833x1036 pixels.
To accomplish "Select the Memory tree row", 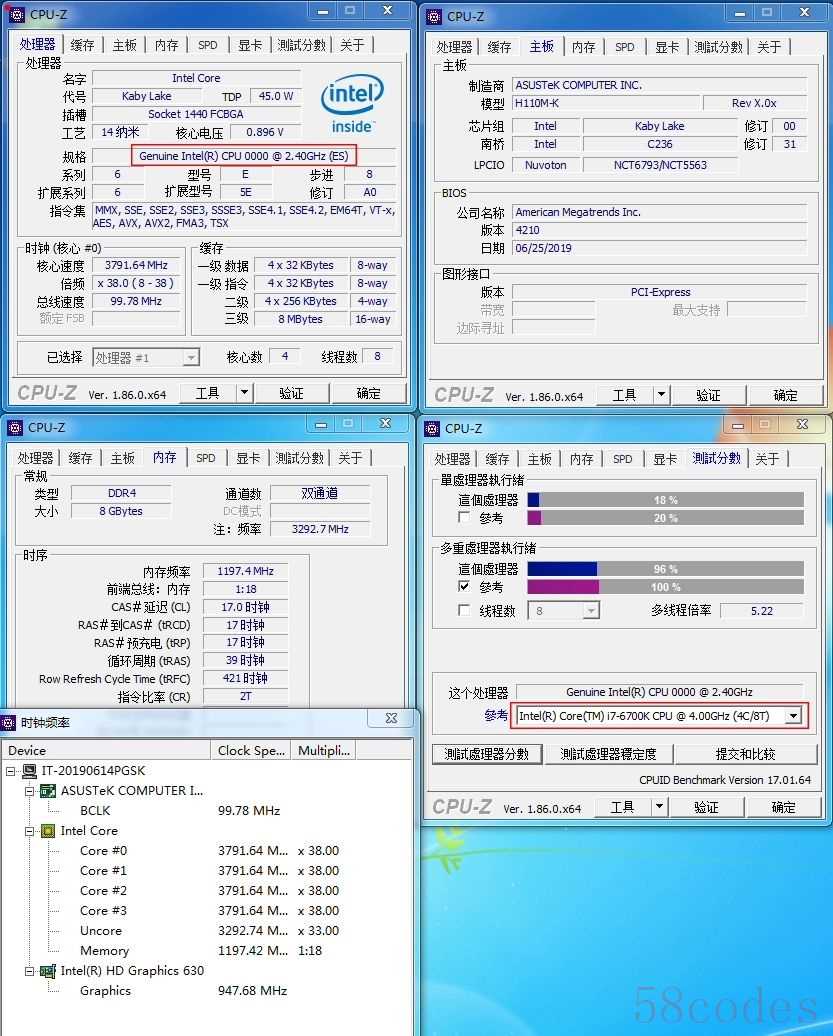I will (x=104, y=950).
